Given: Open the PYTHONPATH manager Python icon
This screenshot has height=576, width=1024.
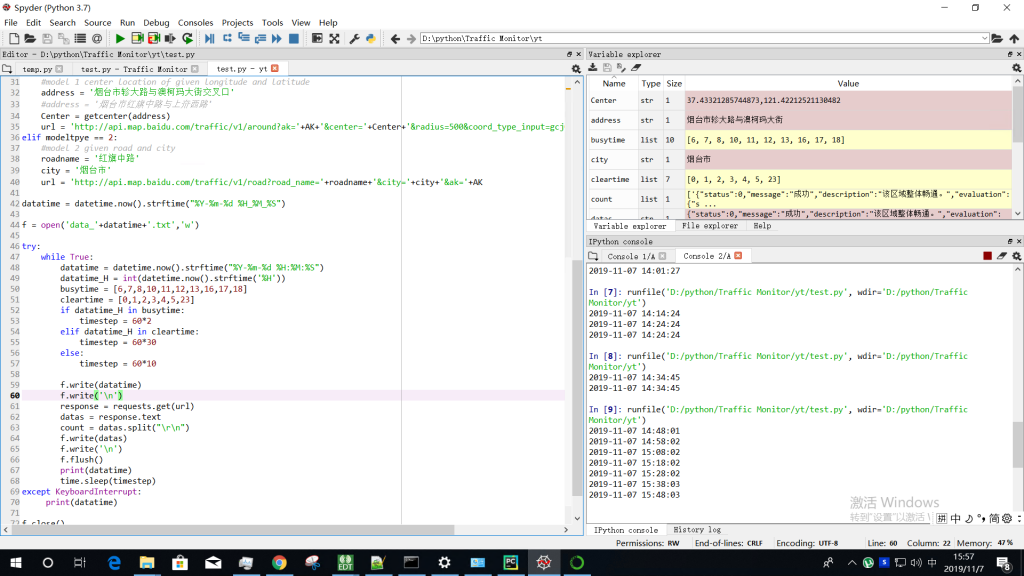Looking at the screenshot, I should tap(370, 39).
